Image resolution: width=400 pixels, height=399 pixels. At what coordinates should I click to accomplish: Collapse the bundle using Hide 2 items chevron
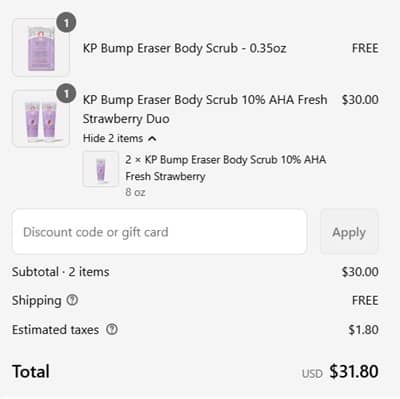pos(152,138)
